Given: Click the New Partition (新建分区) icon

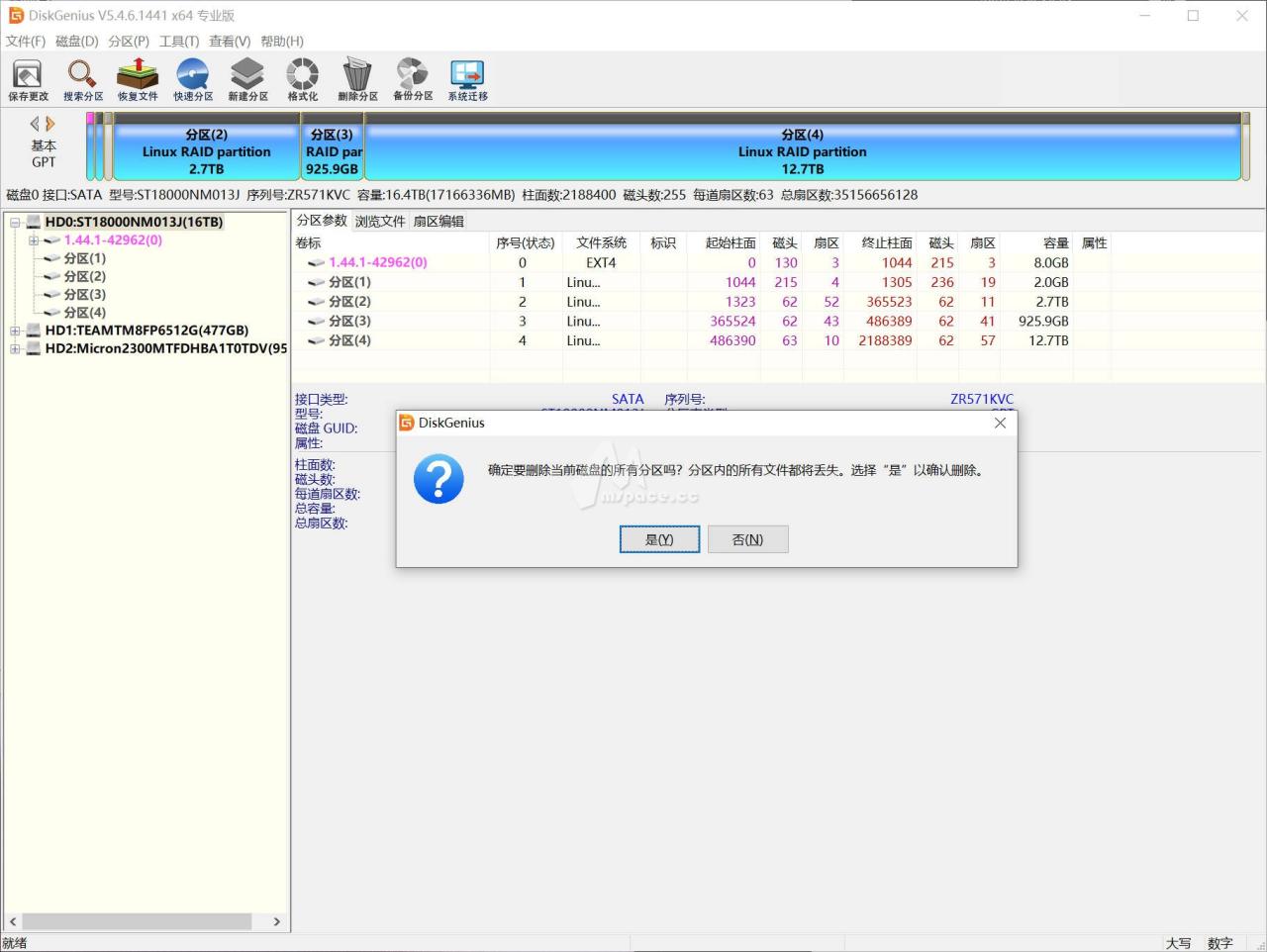Looking at the screenshot, I should (x=247, y=79).
